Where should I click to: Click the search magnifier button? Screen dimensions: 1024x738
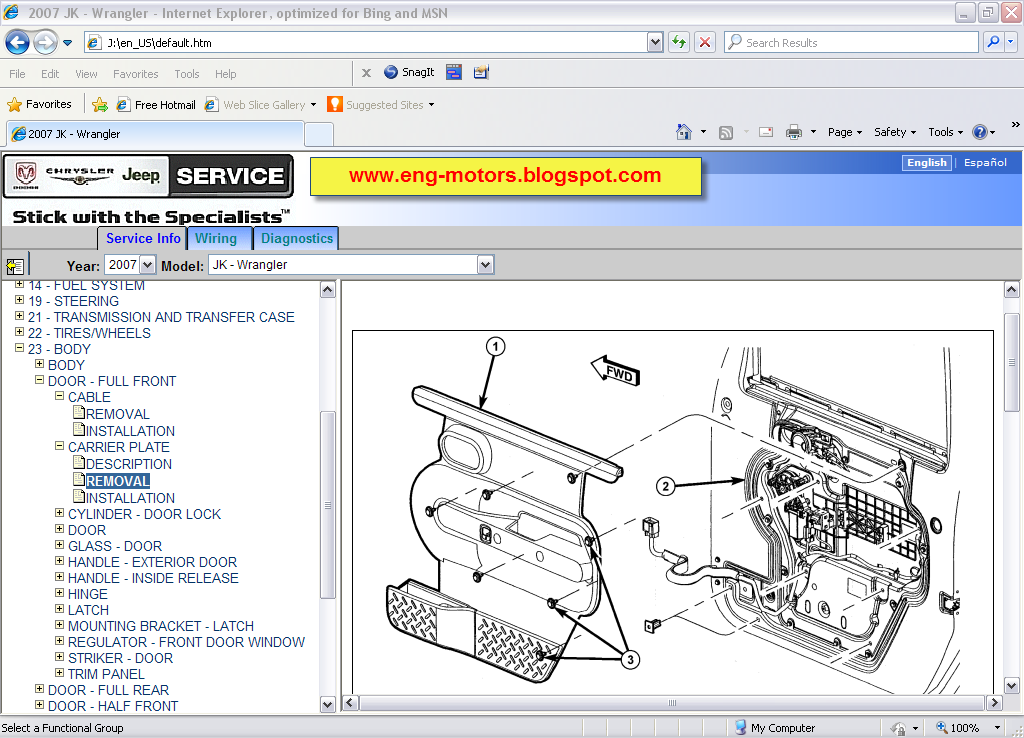pyautogui.click(x=993, y=42)
